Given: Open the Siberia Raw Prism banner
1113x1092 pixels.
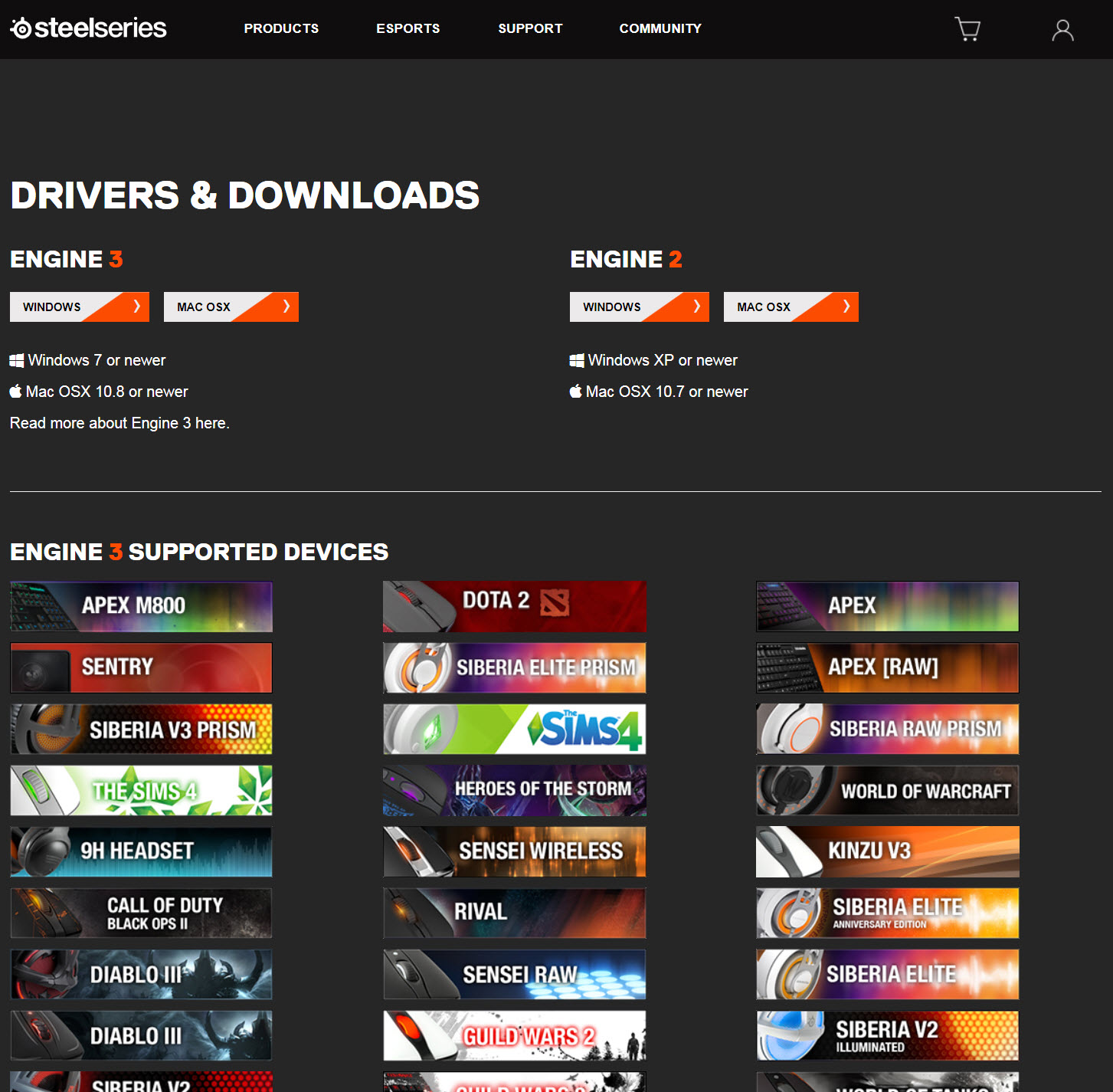Looking at the screenshot, I should pos(888,729).
